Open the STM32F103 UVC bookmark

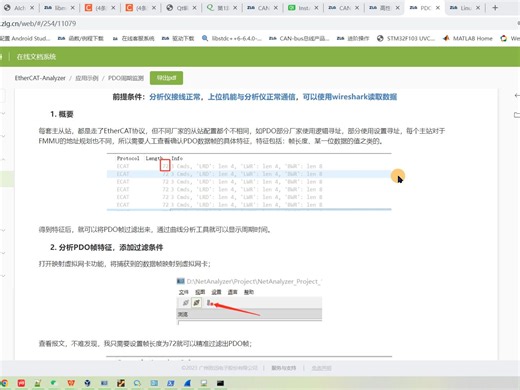tap(406, 38)
